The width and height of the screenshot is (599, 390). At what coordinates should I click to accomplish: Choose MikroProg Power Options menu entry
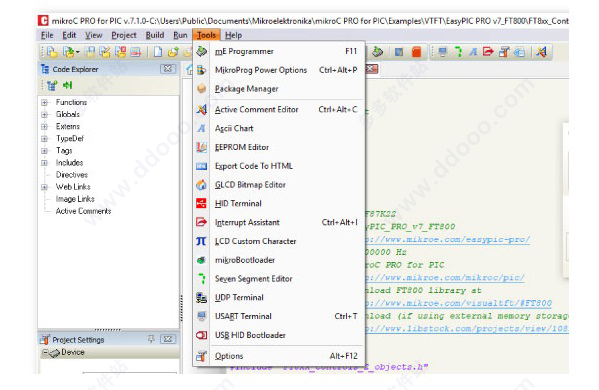[x=278, y=70]
